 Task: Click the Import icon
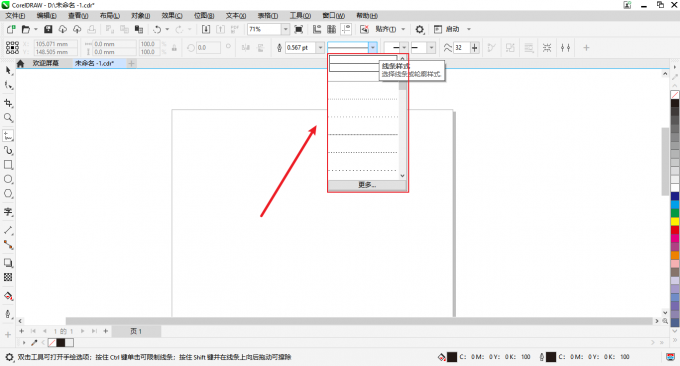[206, 29]
